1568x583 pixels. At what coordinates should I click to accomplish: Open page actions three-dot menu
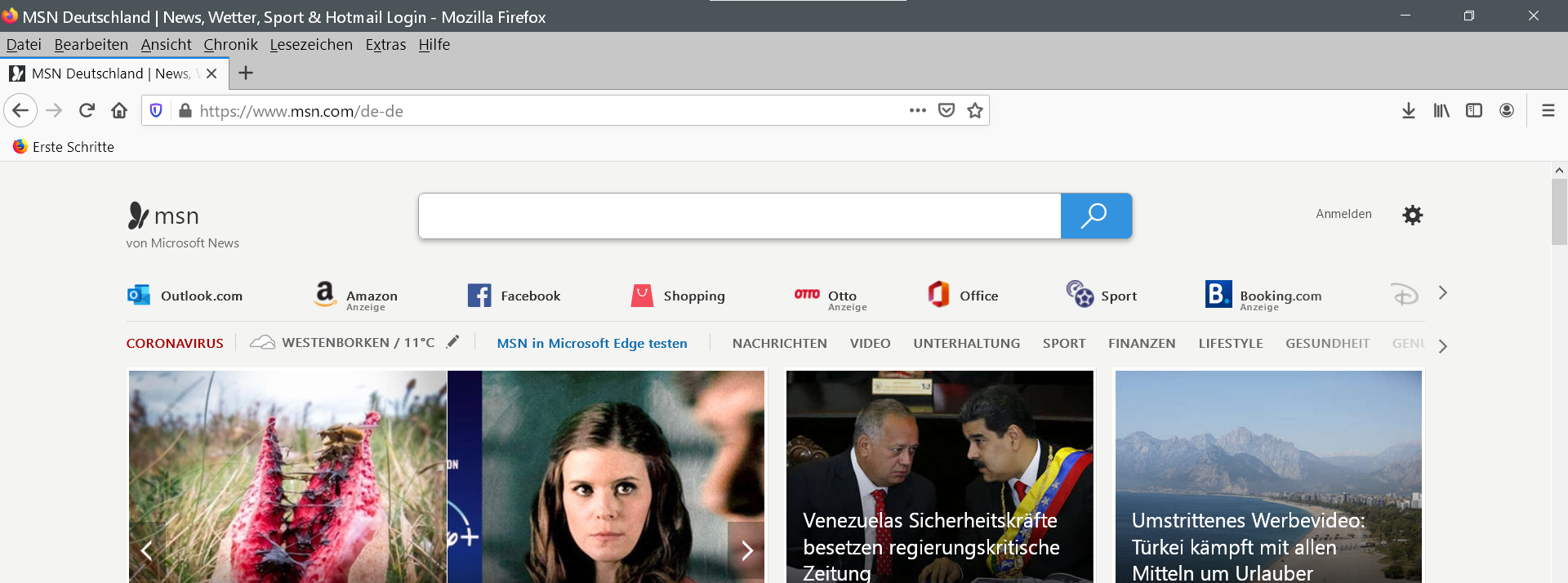(x=918, y=110)
